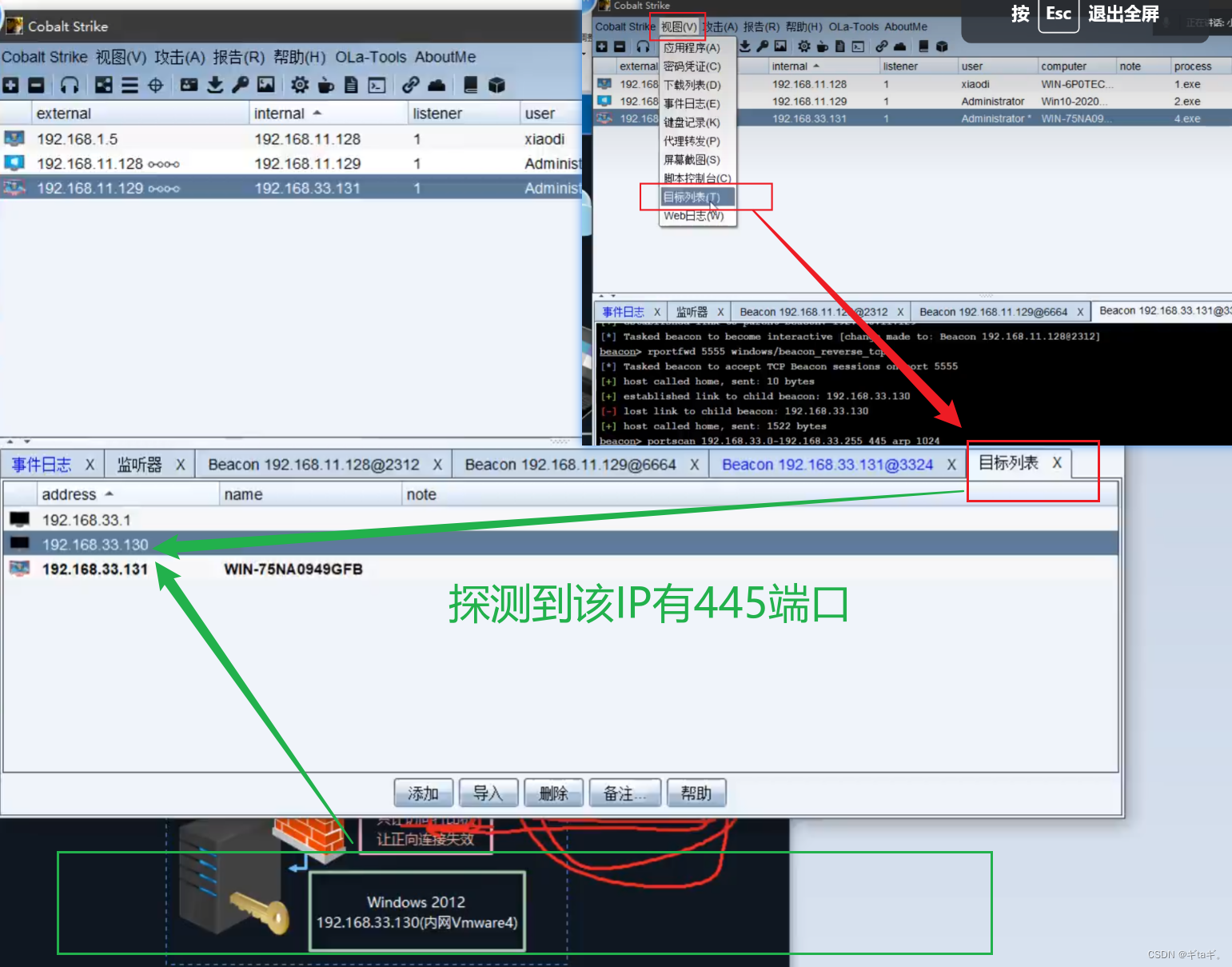Open keystrokes key icon in left window toolbar

point(241,85)
